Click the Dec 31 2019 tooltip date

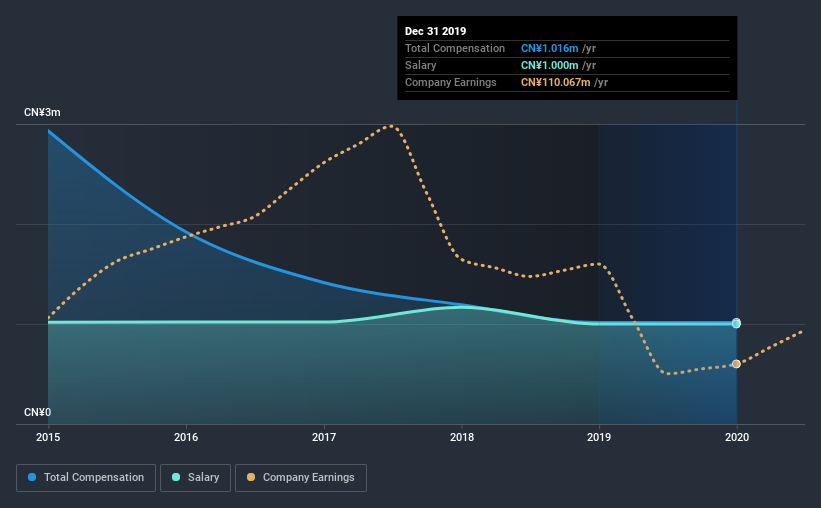[x=435, y=31]
